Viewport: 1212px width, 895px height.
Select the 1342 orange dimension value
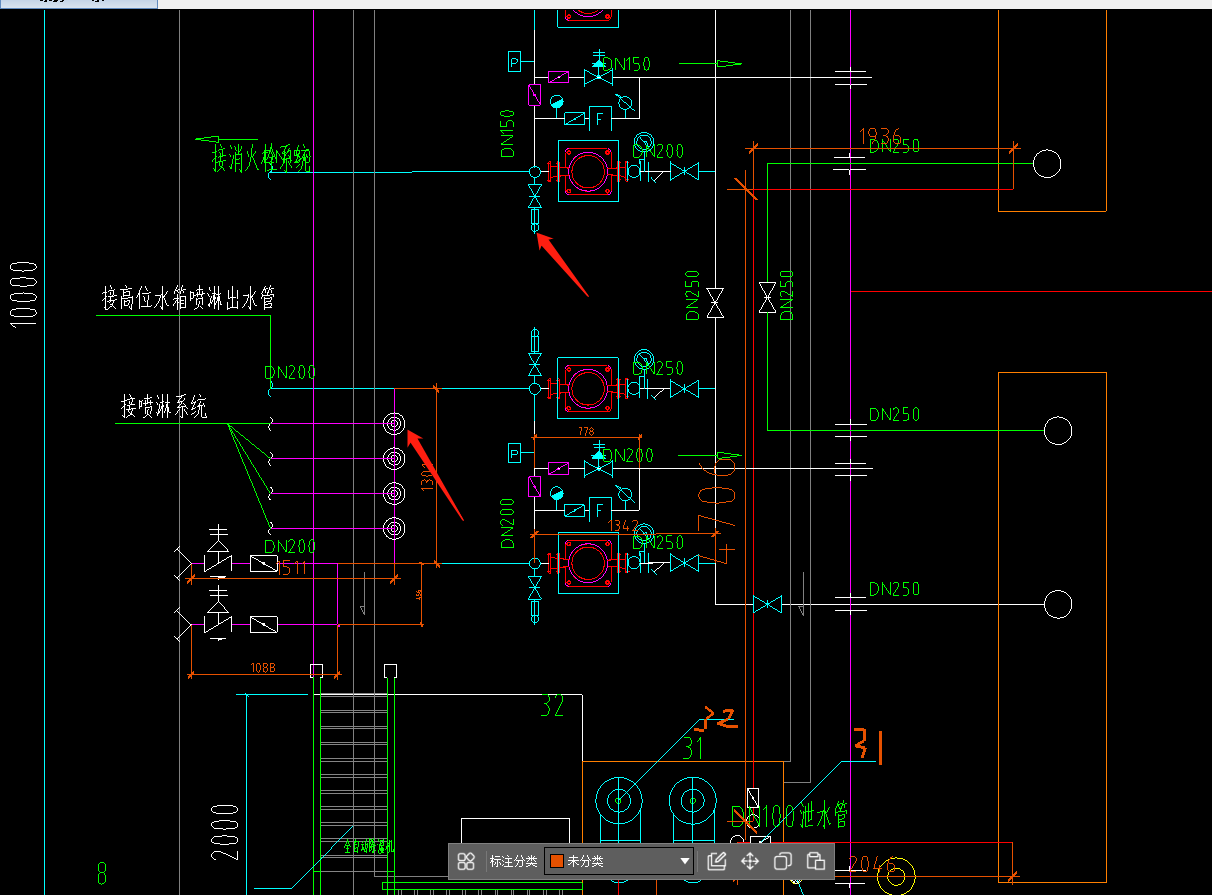click(x=623, y=525)
